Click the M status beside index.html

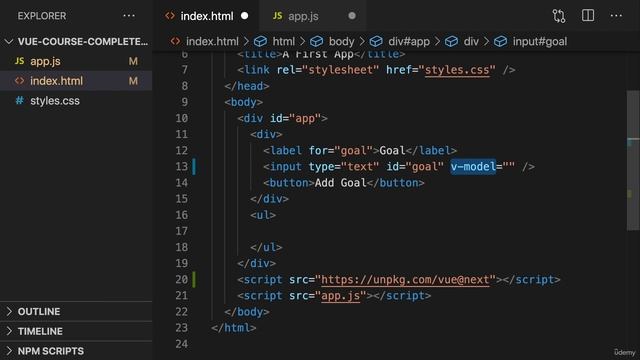click(x=133, y=81)
